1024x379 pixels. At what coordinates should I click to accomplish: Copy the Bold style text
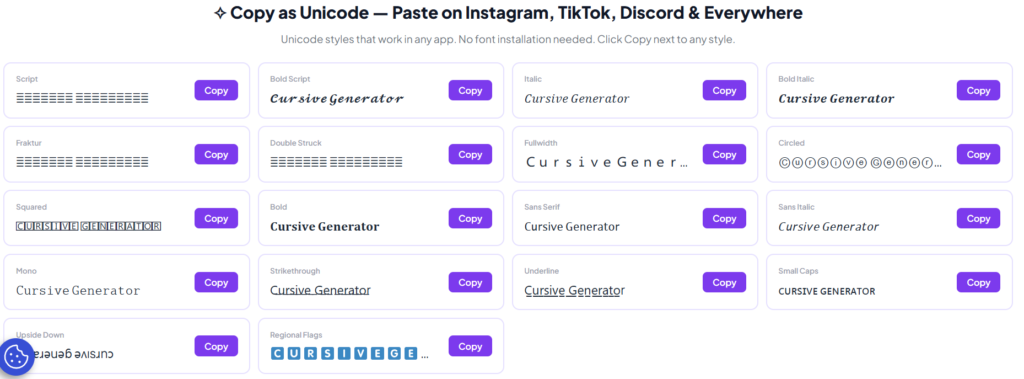(470, 219)
